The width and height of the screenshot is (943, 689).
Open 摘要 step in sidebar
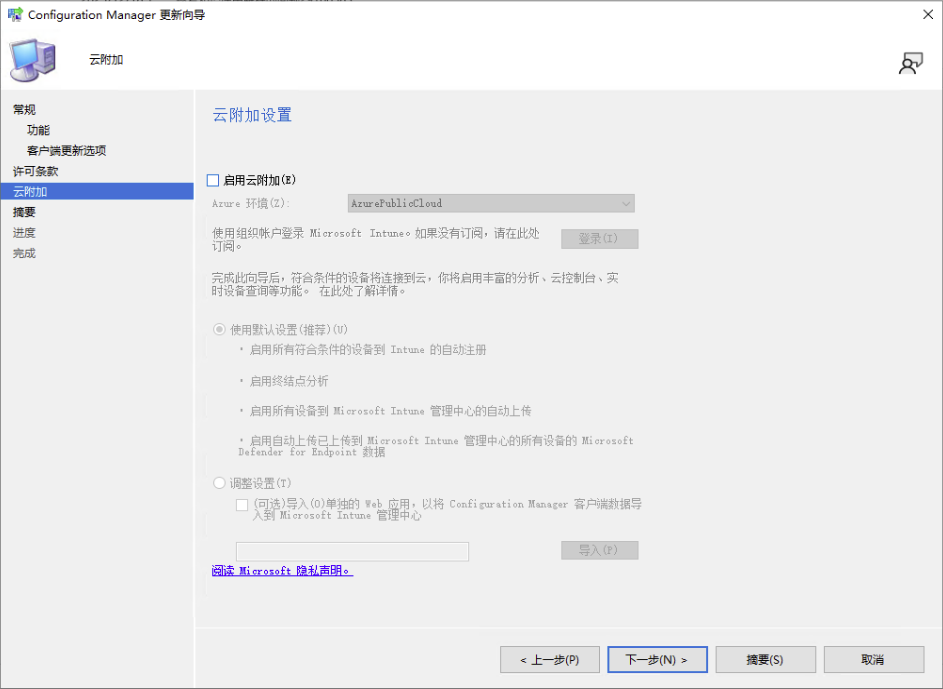point(24,212)
